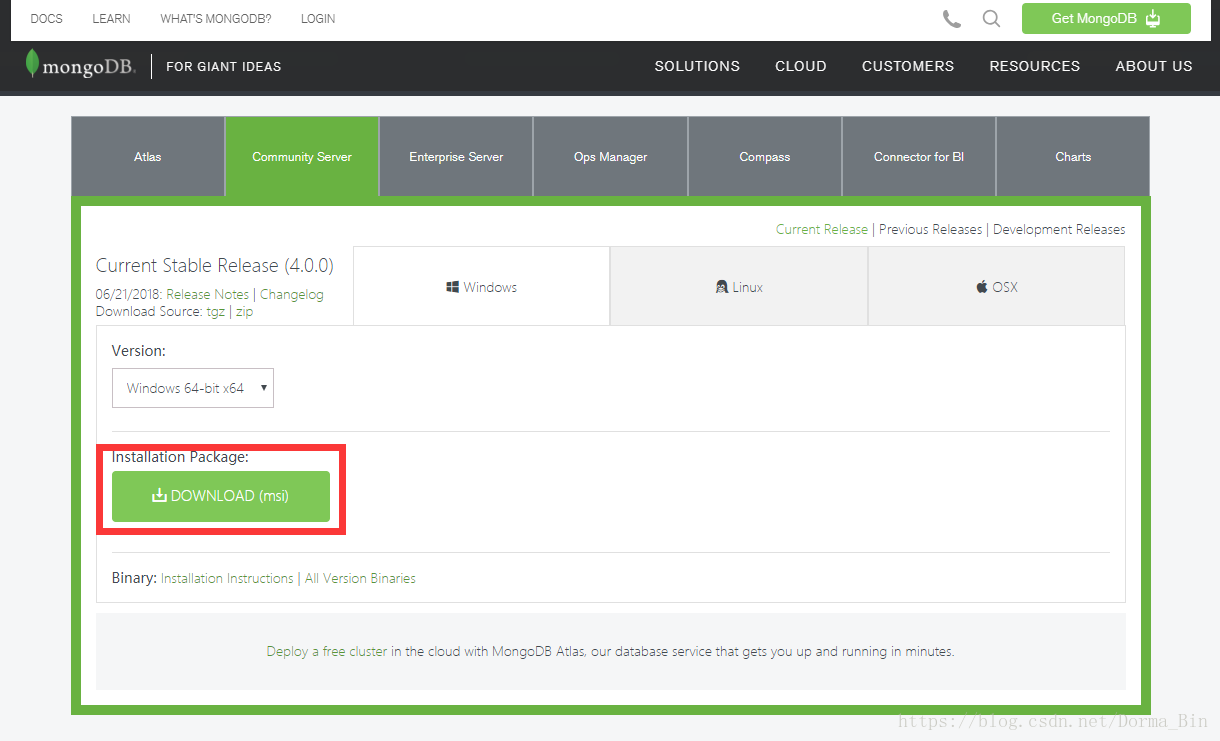Open the CLOUD menu

click(x=800, y=66)
